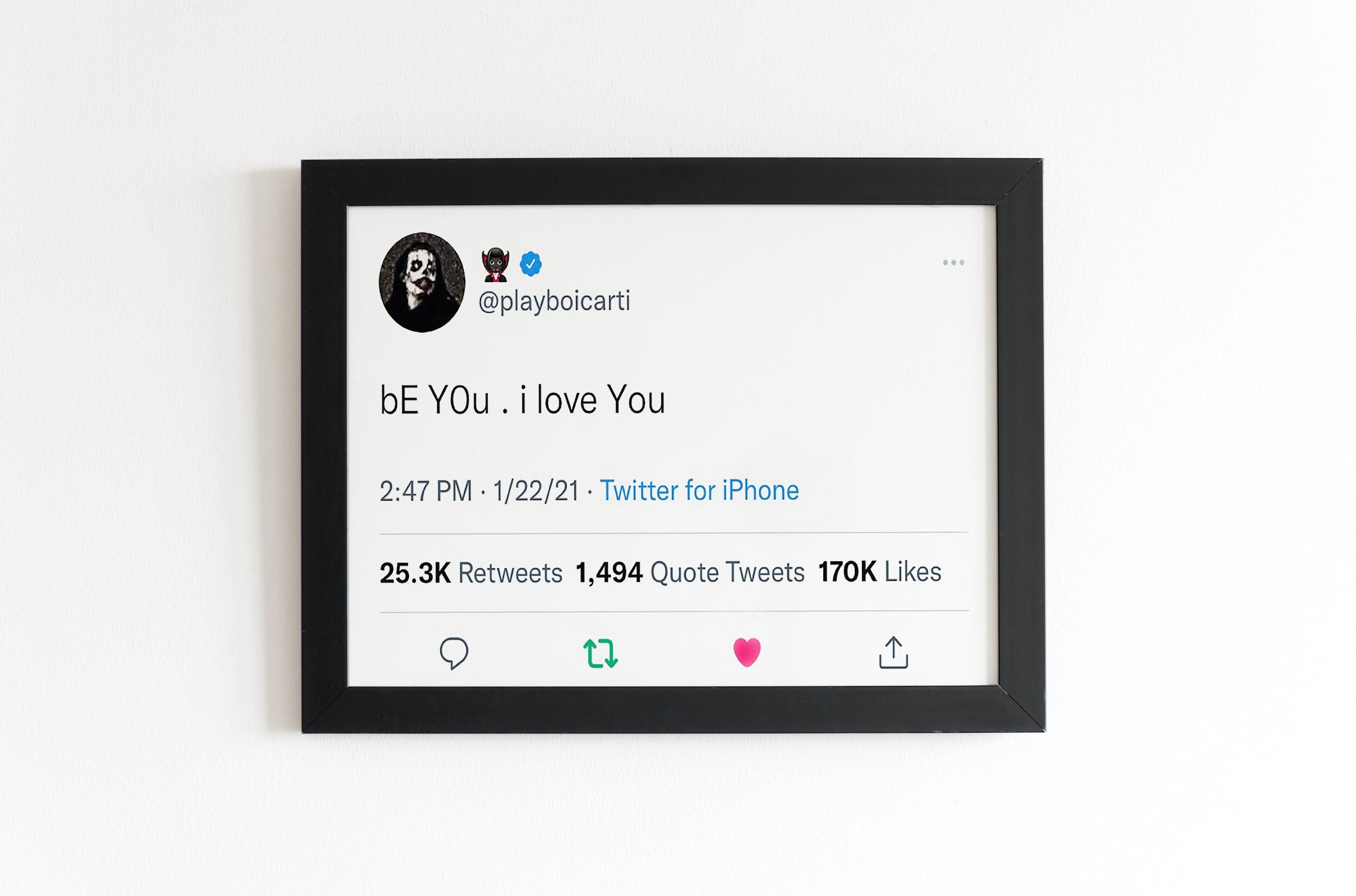
Task: Open the face-paint profile picture
Action: [421, 282]
